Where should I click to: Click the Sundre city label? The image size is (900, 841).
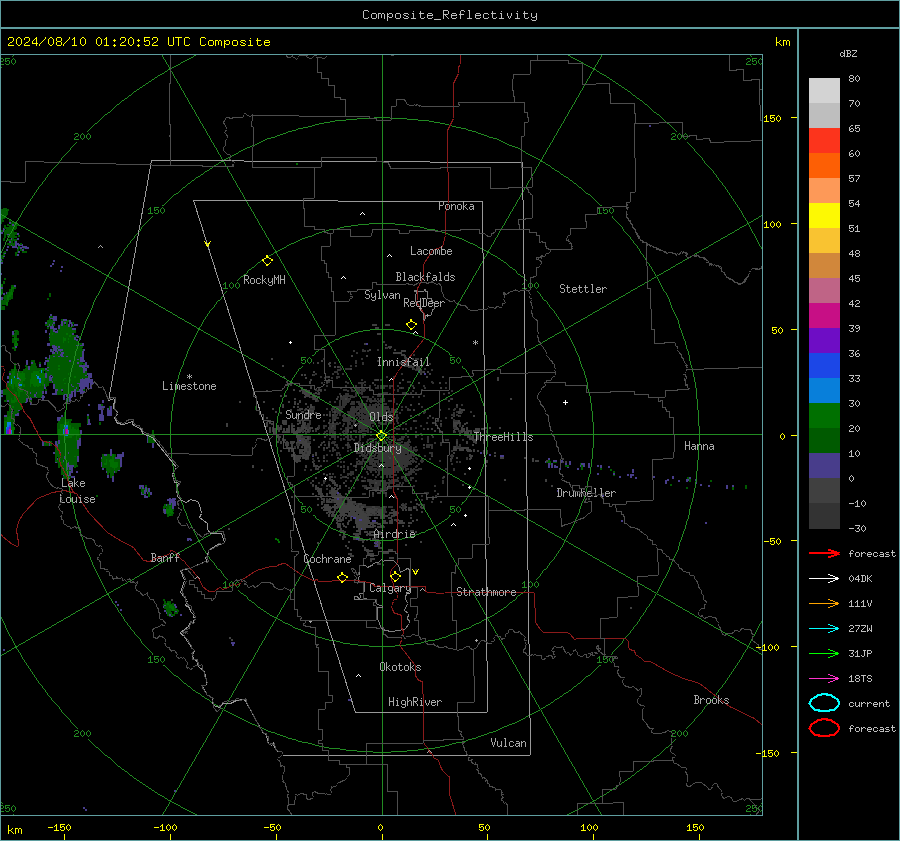coord(303,415)
